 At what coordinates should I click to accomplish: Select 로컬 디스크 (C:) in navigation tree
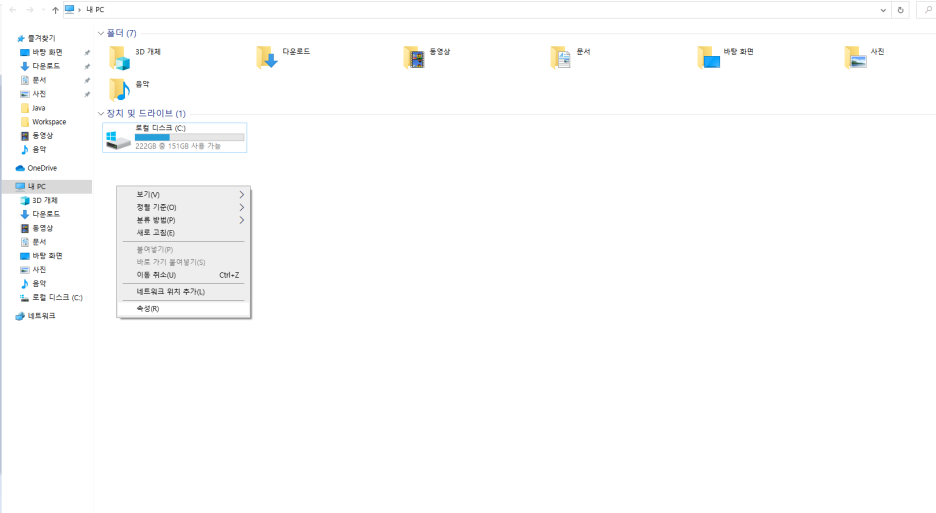coord(57,297)
